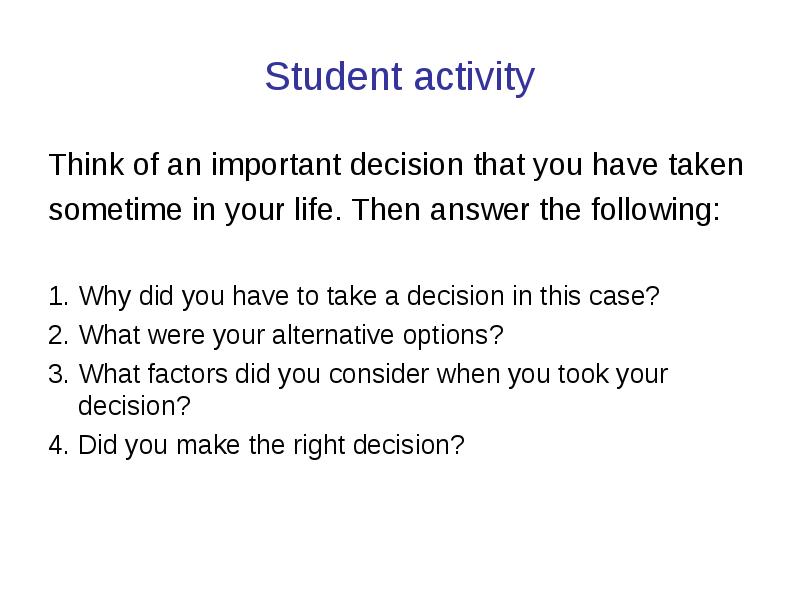Click the word options? in question two

[453, 337]
